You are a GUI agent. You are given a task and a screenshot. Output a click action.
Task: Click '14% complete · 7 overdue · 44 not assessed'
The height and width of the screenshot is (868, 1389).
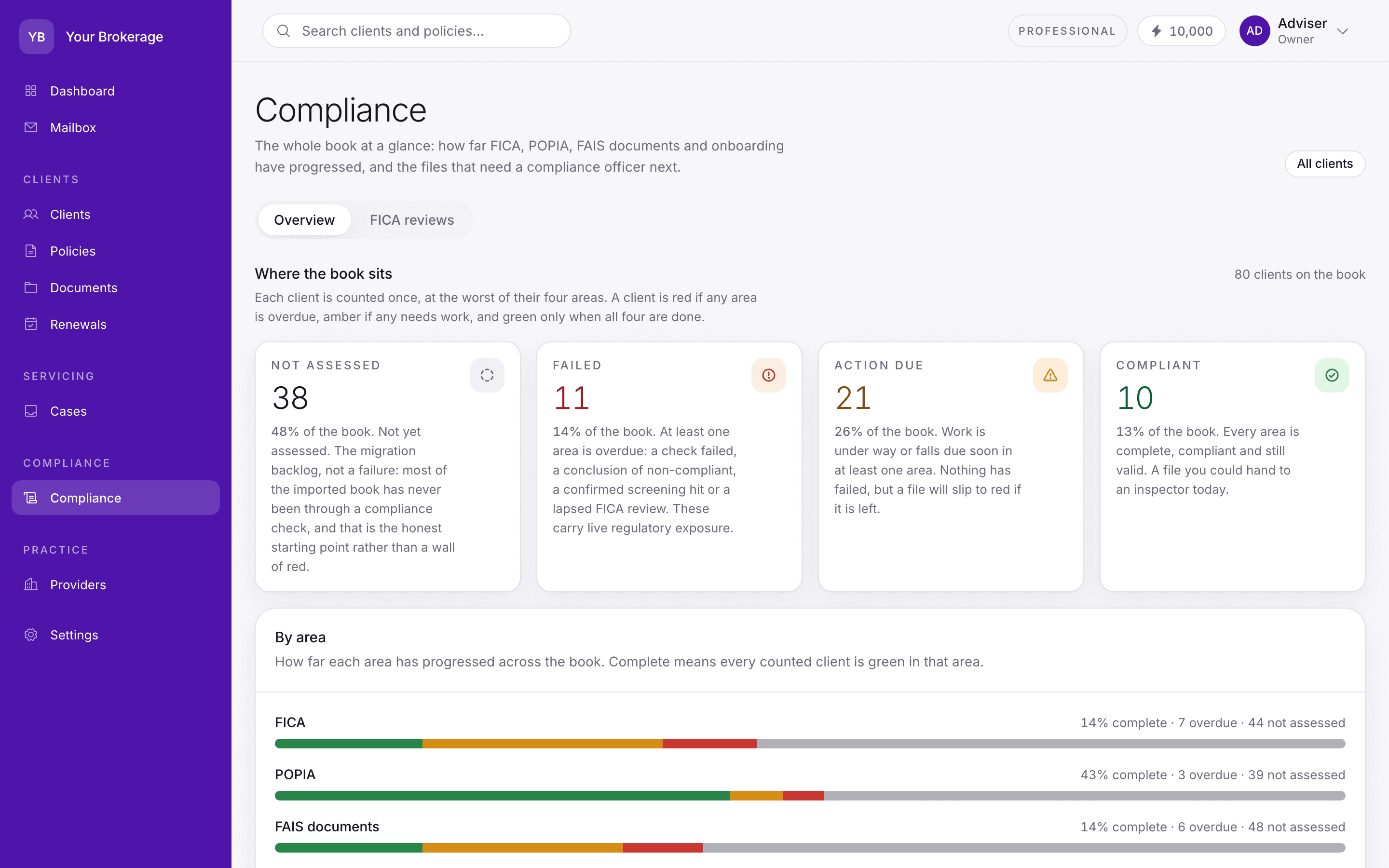tap(1212, 723)
